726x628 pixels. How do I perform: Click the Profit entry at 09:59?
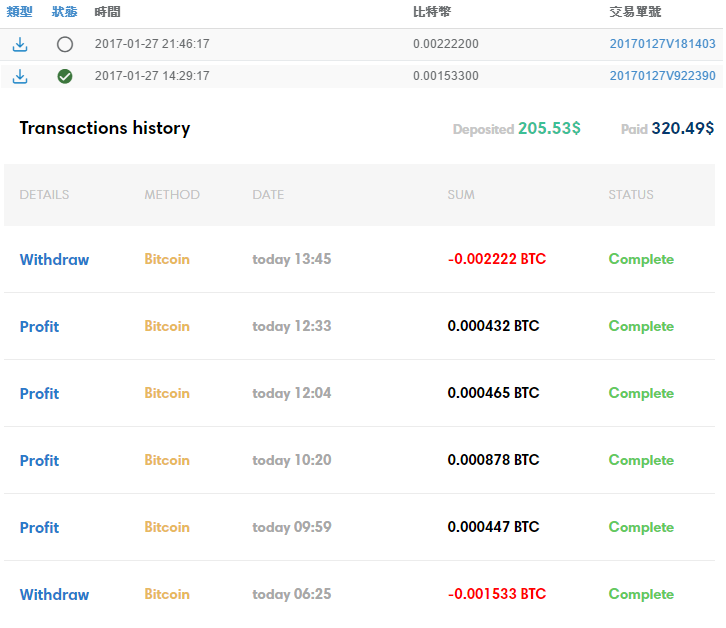[x=39, y=528]
